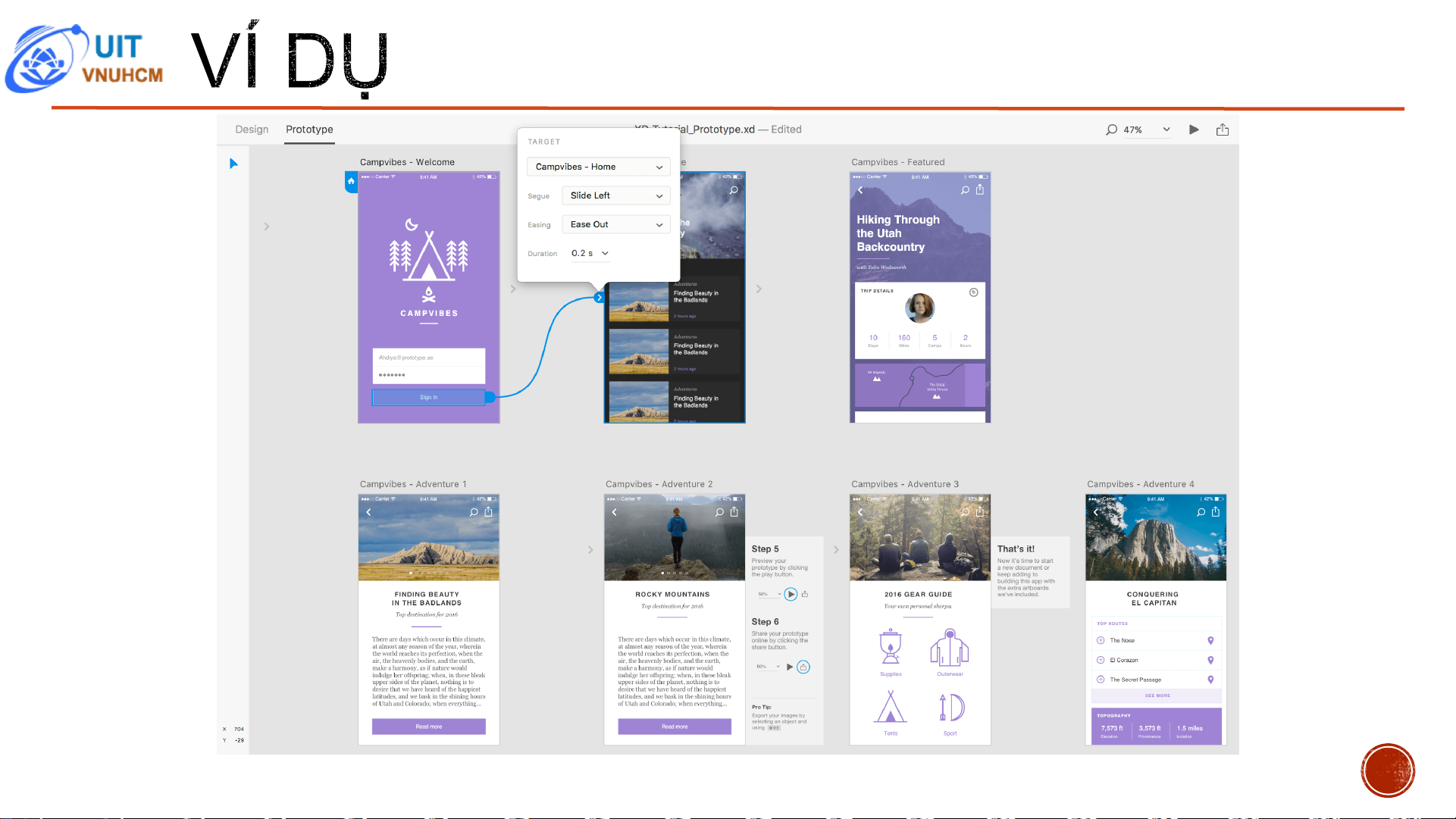Screen dimensions: 1456x819
Task: Click Read more button in Adventure 1
Action: click(x=428, y=727)
